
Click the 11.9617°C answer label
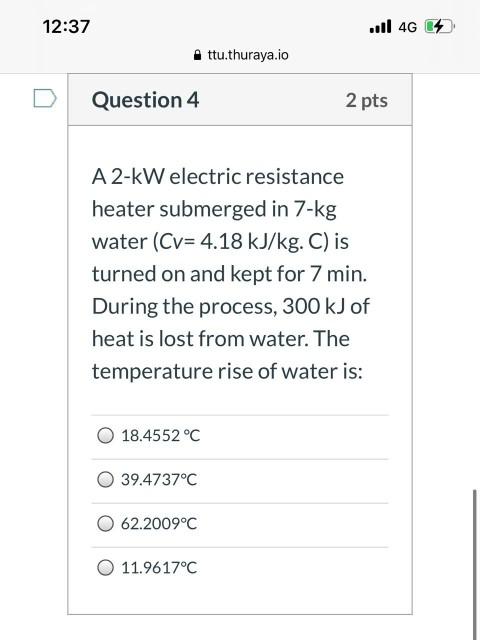pyautogui.click(x=159, y=568)
